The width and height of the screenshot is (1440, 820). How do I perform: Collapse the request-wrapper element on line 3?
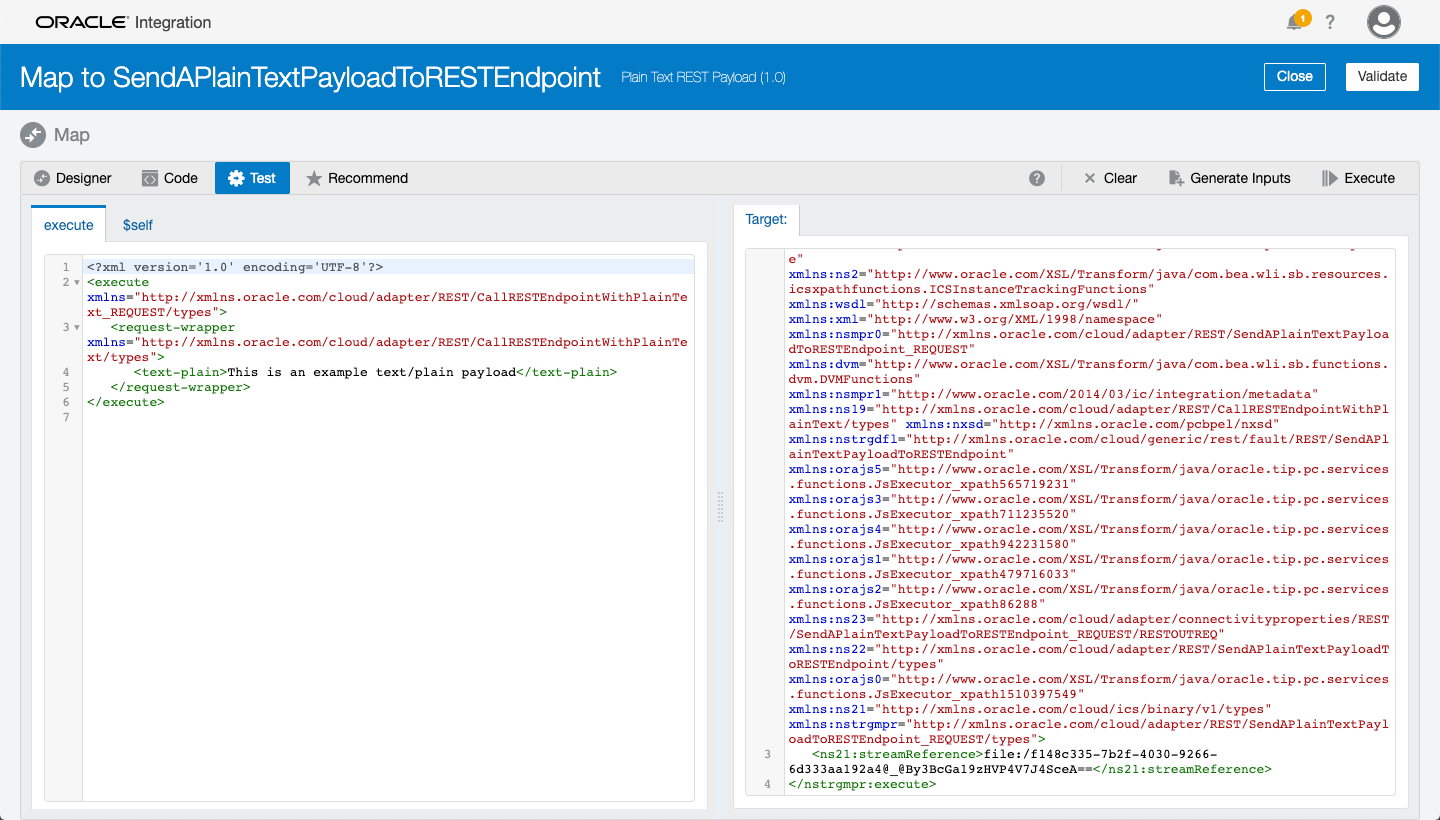(x=77, y=328)
